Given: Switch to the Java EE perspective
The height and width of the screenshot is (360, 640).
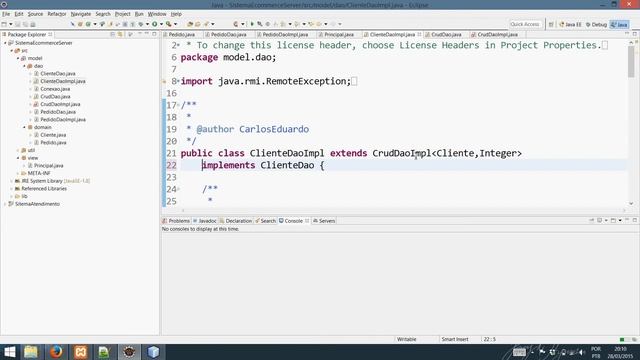Looking at the screenshot, I should coord(570,24).
